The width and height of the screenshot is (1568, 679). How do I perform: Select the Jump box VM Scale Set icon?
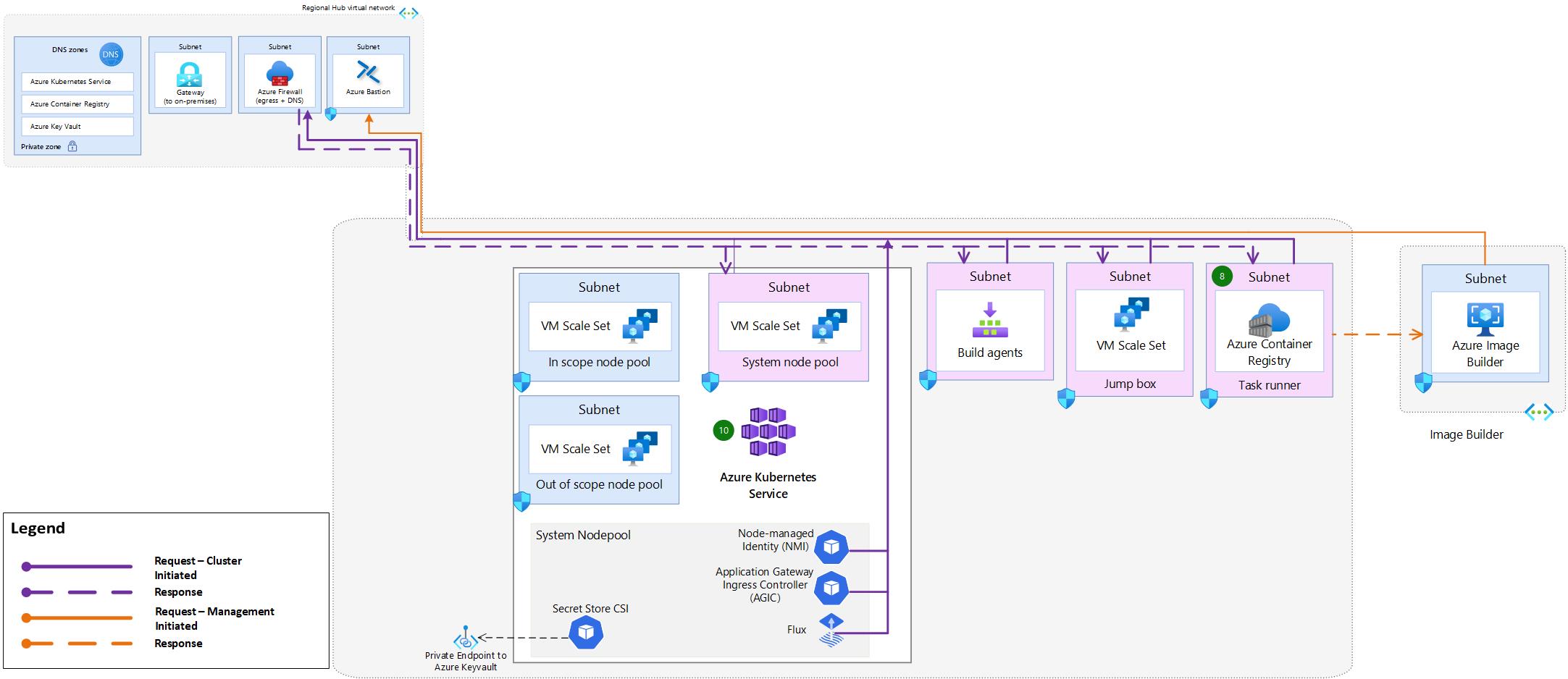point(1131,315)
